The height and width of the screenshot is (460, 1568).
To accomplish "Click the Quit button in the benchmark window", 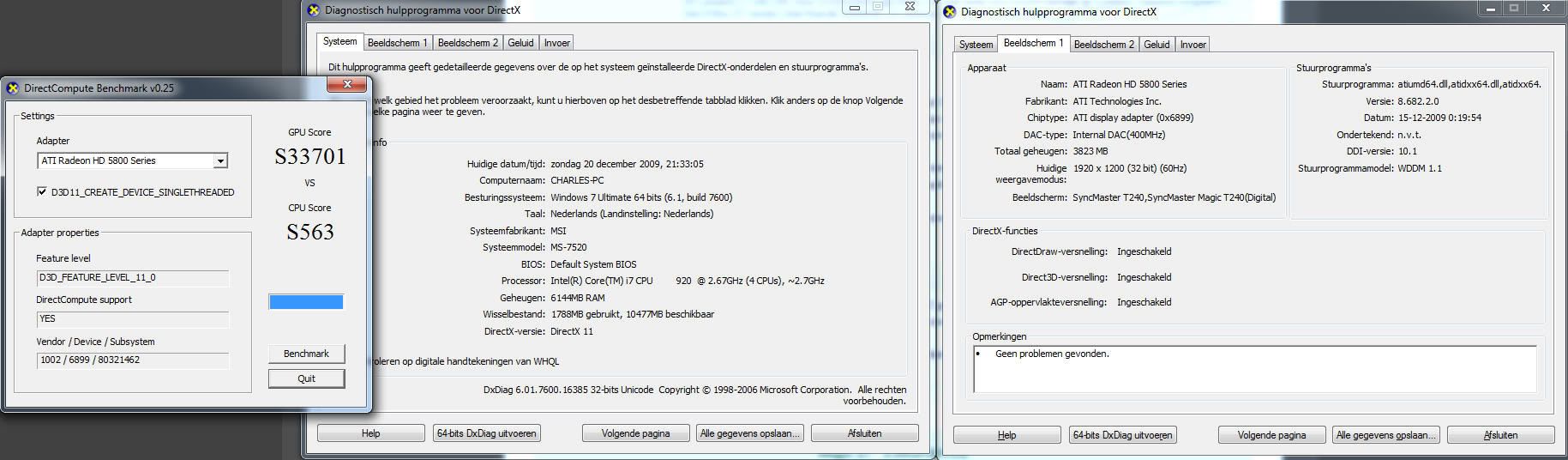I will 306,378.
